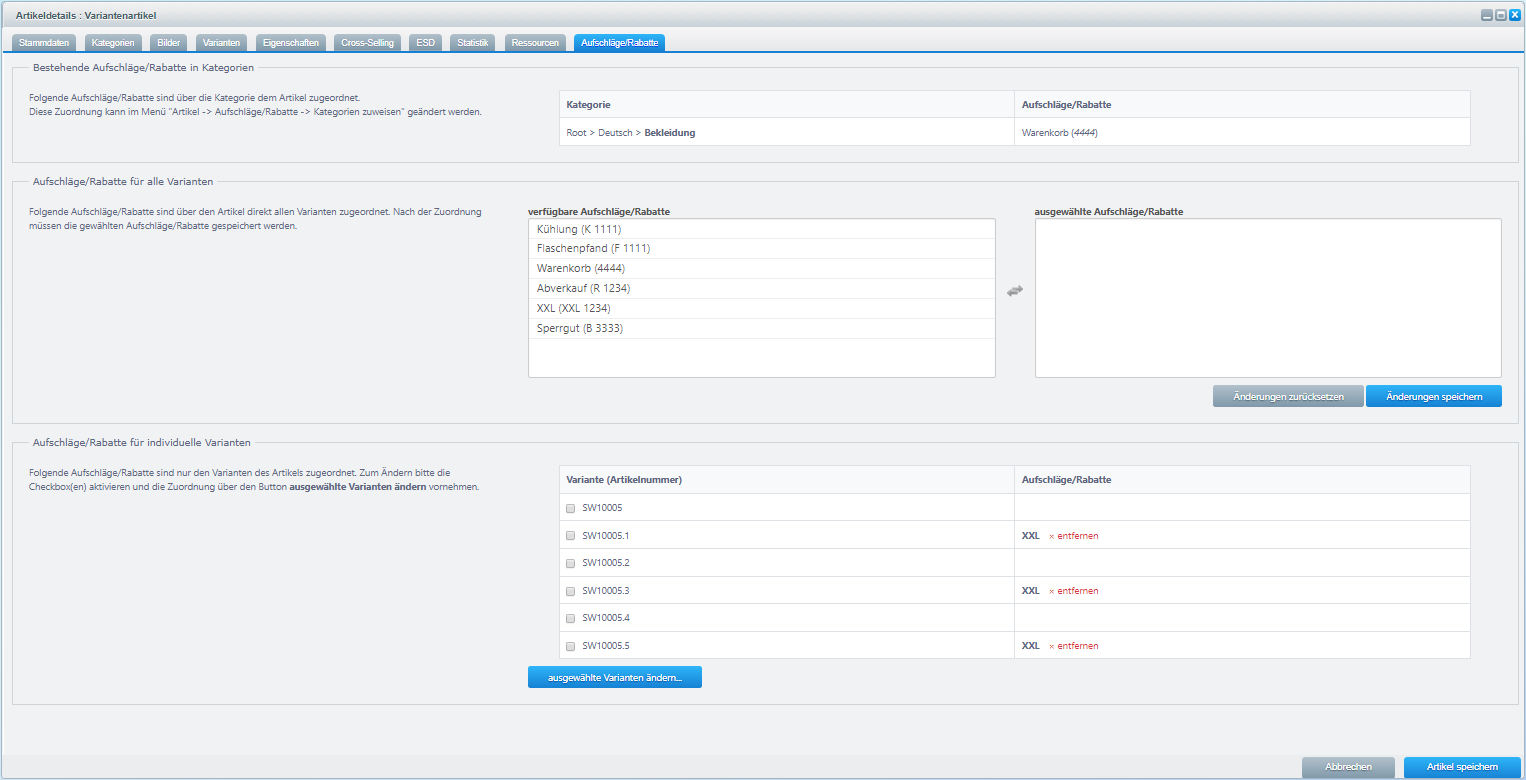The height and width of the screenshot is (780, 1526).
Task: Open the Stammdaten tab
Action: click(42, 43)
